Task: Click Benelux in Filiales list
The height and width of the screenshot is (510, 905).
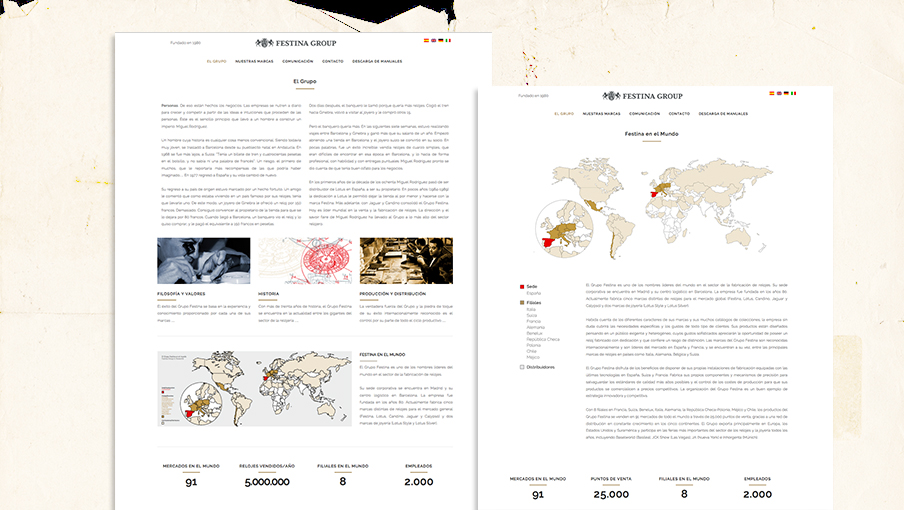Action: click(x=534, y=333)
